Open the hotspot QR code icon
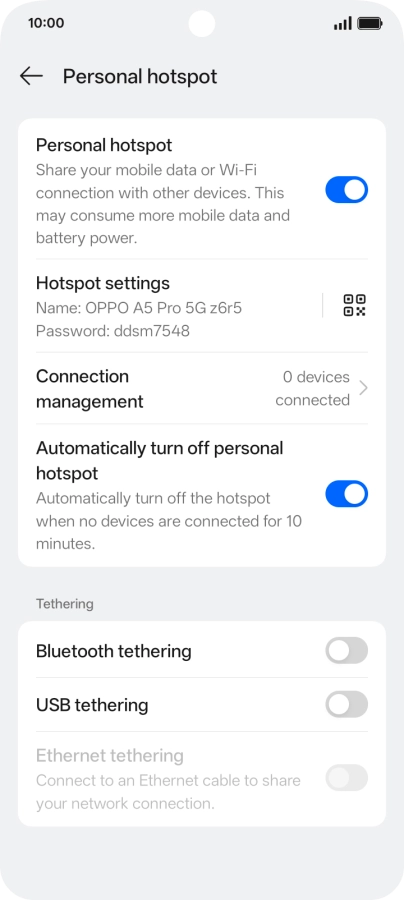 click(354, 305)
